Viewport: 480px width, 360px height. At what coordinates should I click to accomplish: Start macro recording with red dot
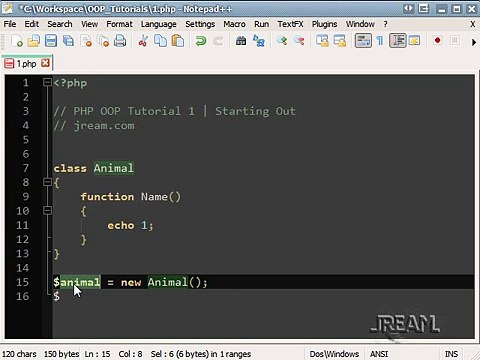(438, 41)
